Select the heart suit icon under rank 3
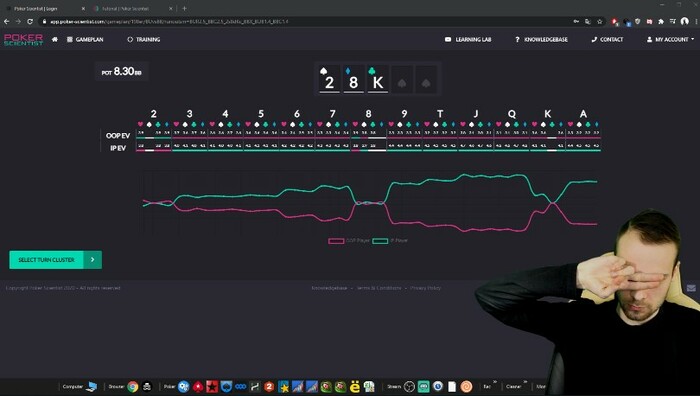 point(176,124)
